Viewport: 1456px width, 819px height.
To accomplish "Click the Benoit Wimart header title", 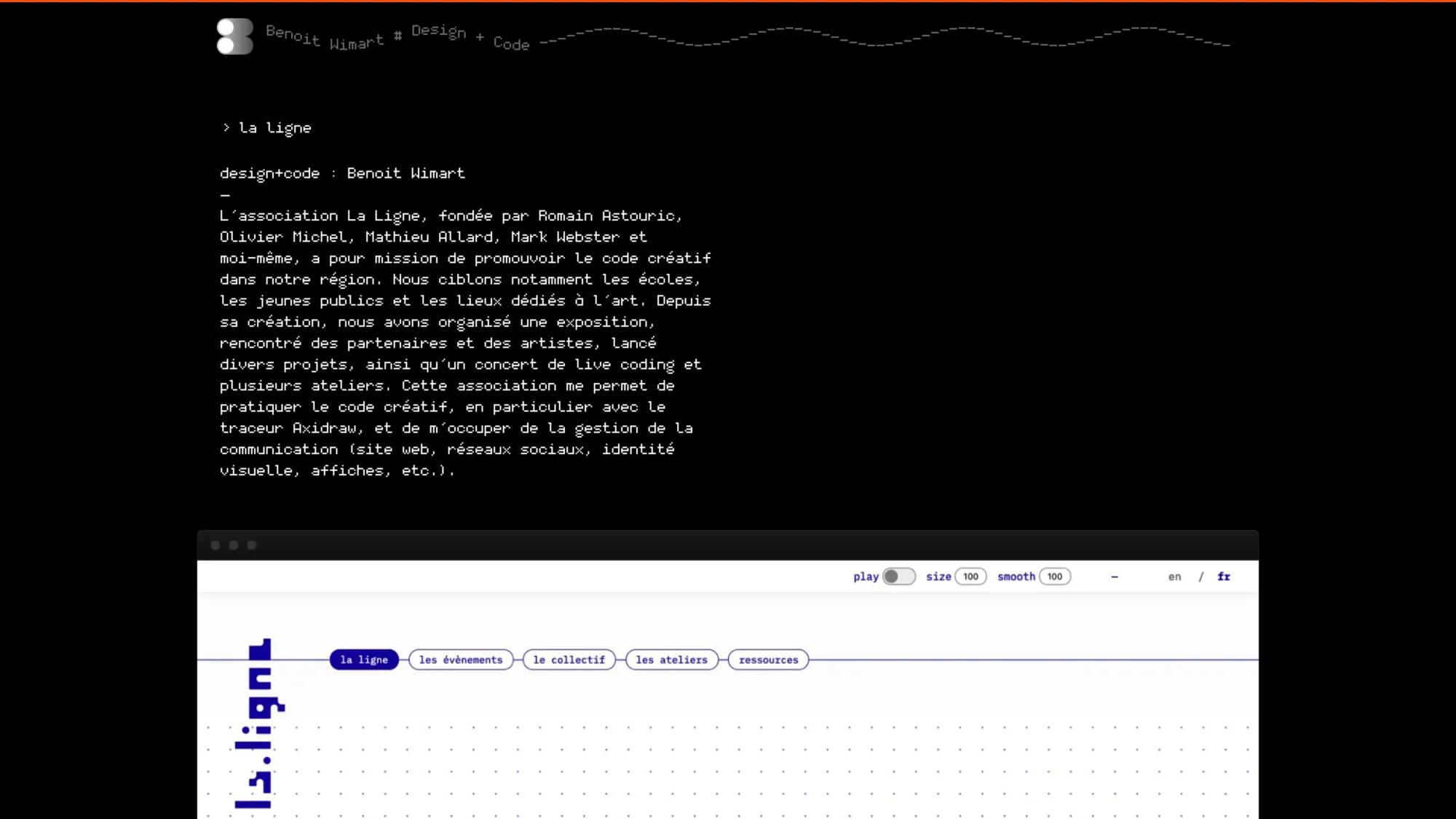I will click(x=325, y=37).
